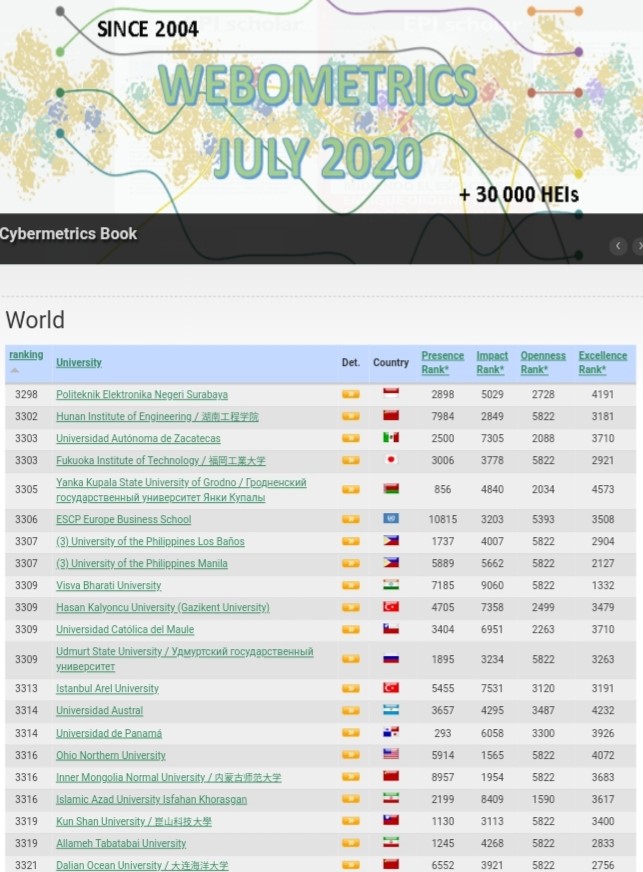Open Universidad Autónoma de Zacatecas link
The image size is (643, 872).
tap(138, 438)
